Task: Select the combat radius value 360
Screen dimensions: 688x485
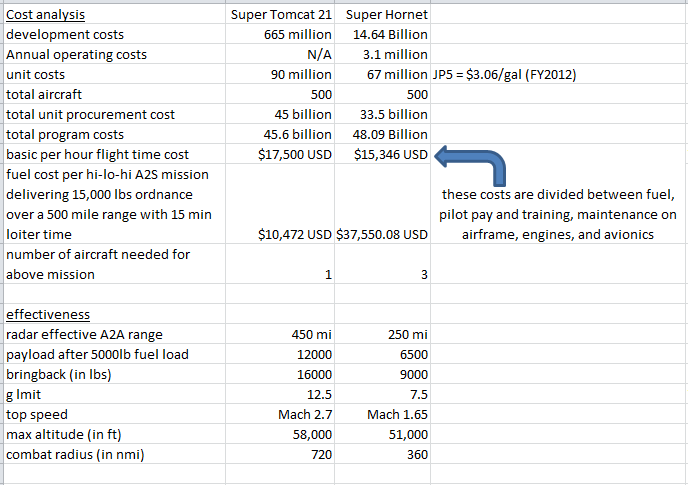Action: pos(383,453)
